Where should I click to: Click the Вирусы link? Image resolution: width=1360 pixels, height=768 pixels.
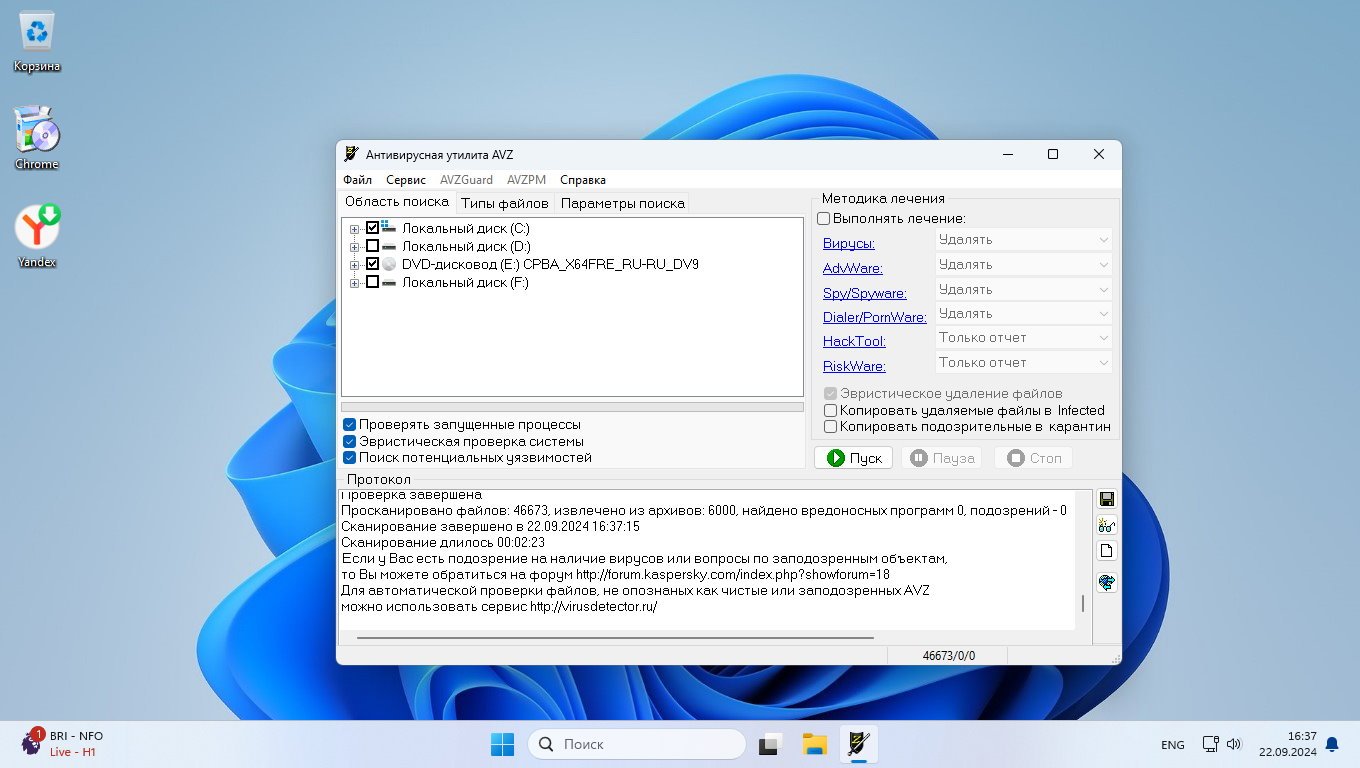pyautogui.click(x=848, y=243)
